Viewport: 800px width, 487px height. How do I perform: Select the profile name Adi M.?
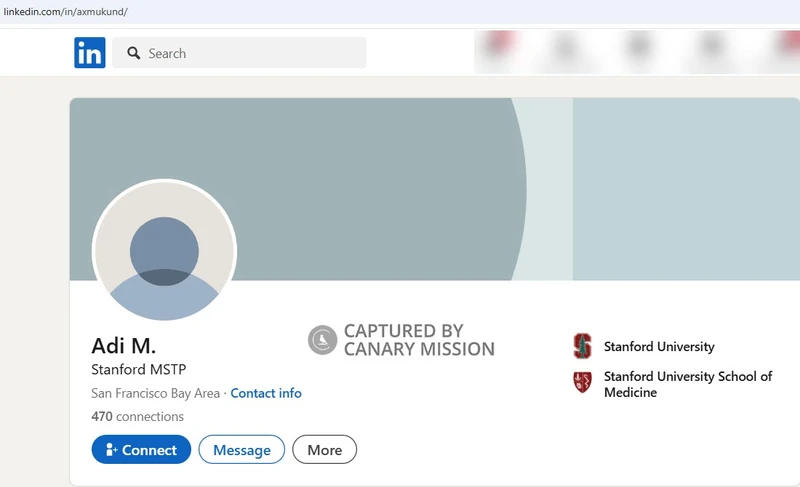point(123,346)
